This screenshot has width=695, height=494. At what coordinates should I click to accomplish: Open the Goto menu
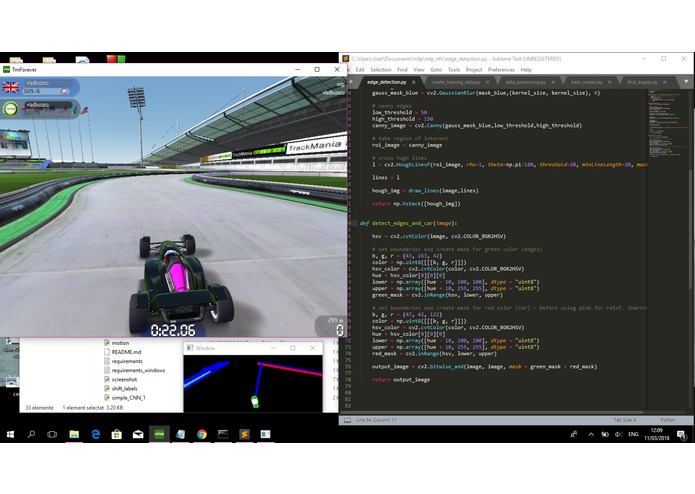point(436,70)
